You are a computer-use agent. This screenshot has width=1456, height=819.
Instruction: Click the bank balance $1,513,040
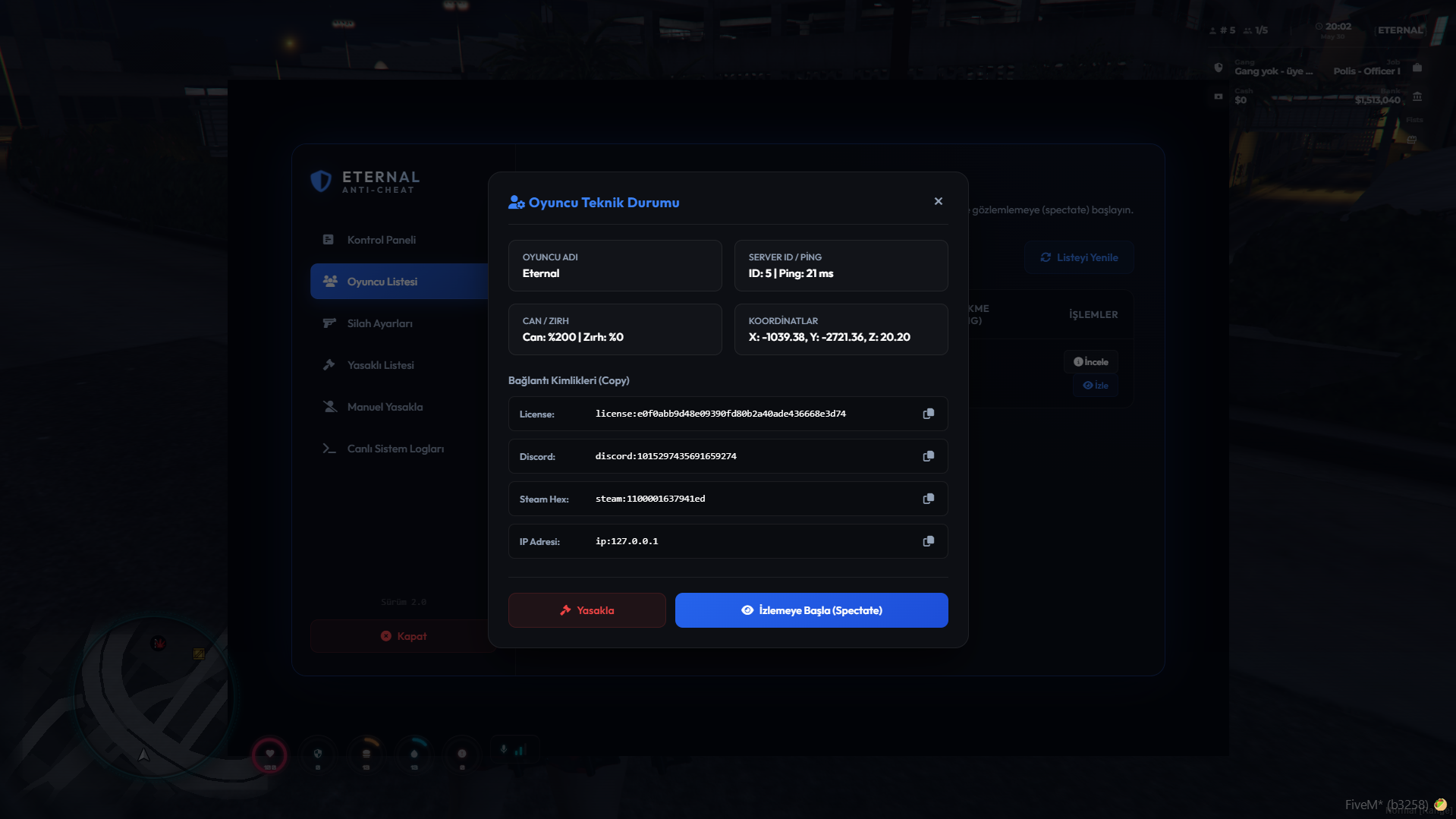(1378, 100)
